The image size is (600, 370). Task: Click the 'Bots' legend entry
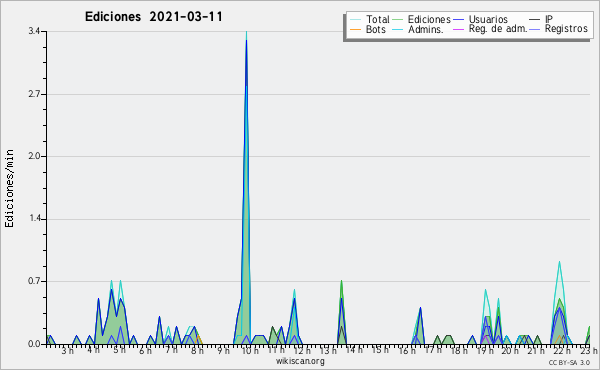coord(368,29)
